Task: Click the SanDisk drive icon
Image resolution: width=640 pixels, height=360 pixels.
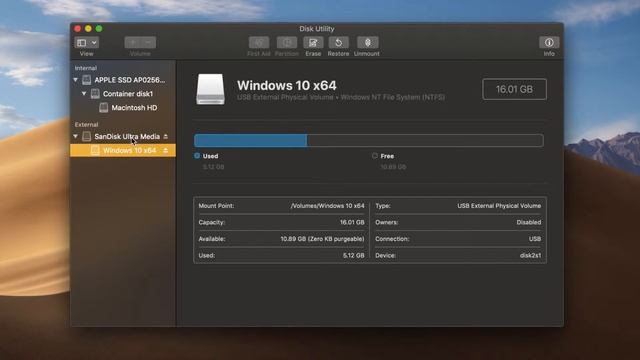Action: point(87,136)
